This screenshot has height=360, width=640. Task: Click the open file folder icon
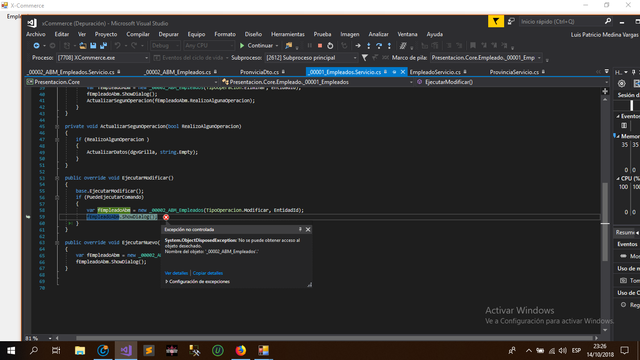(83, 46)
